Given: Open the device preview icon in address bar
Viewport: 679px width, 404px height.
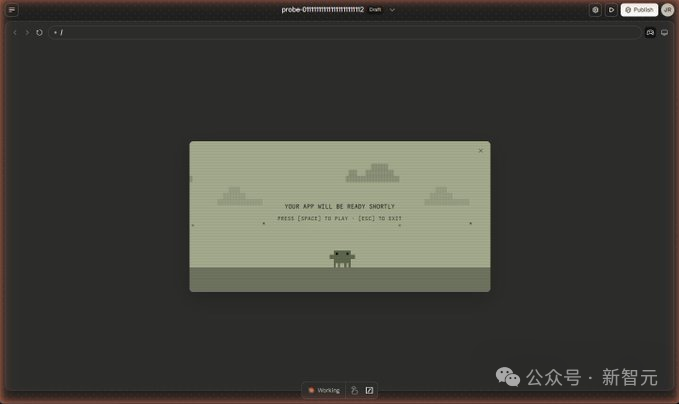Looking at the screenshot, I should [x=650, y=32].
